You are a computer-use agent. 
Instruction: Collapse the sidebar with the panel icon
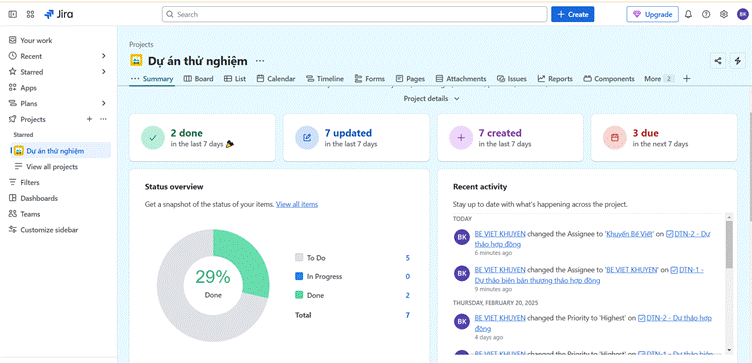pos(12,14)
